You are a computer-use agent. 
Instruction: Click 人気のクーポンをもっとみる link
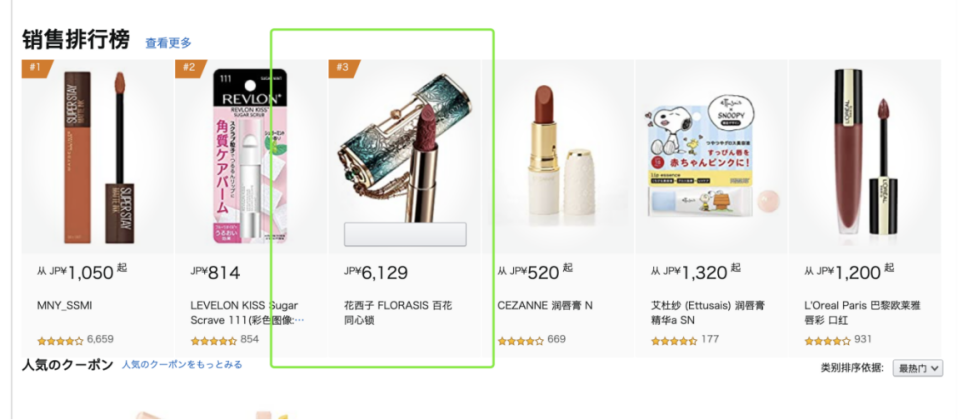181,364
